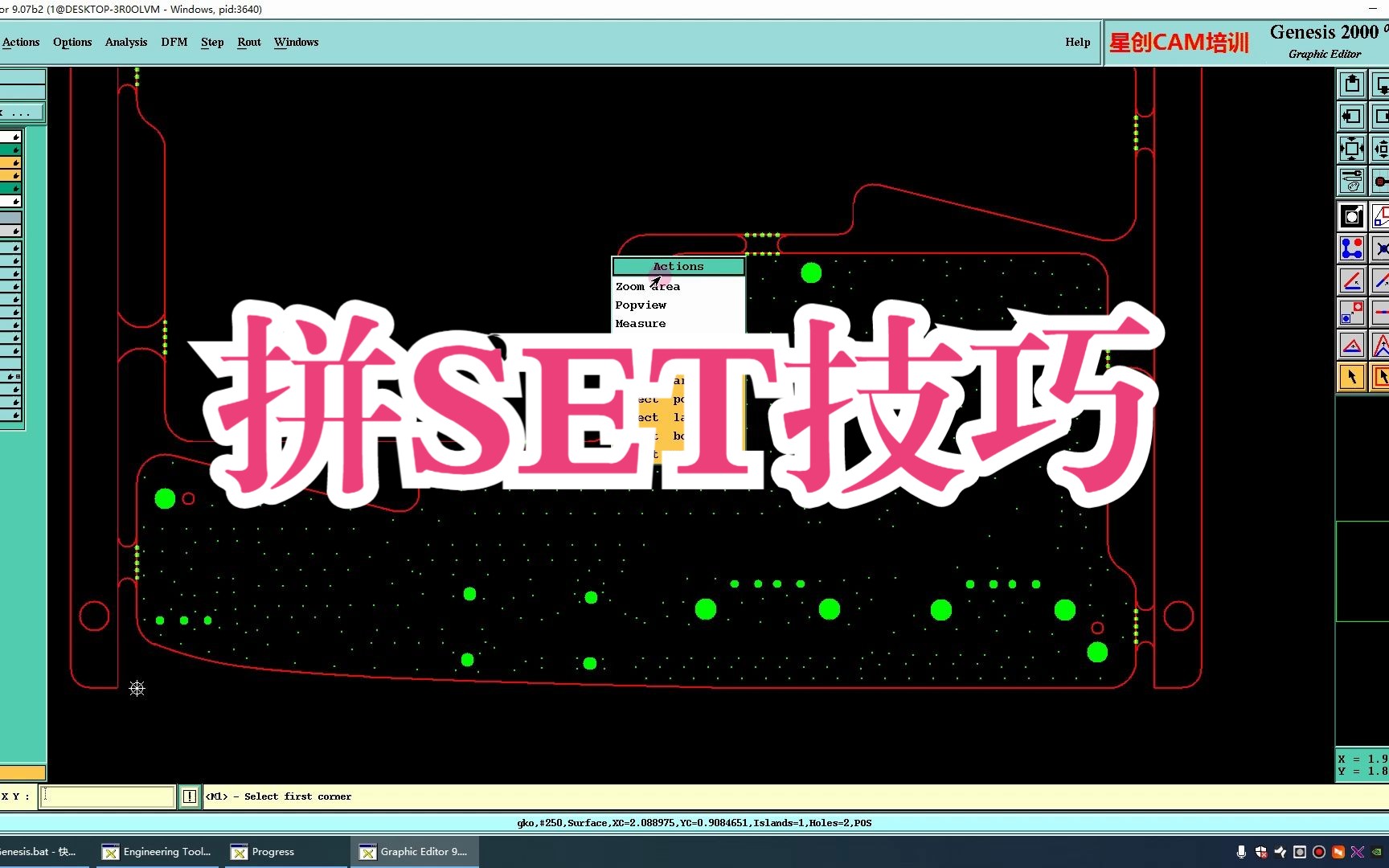The image size is (1389, 868).
Task: Click the pan-up view icon
Action: click(x=1352, y=84)
